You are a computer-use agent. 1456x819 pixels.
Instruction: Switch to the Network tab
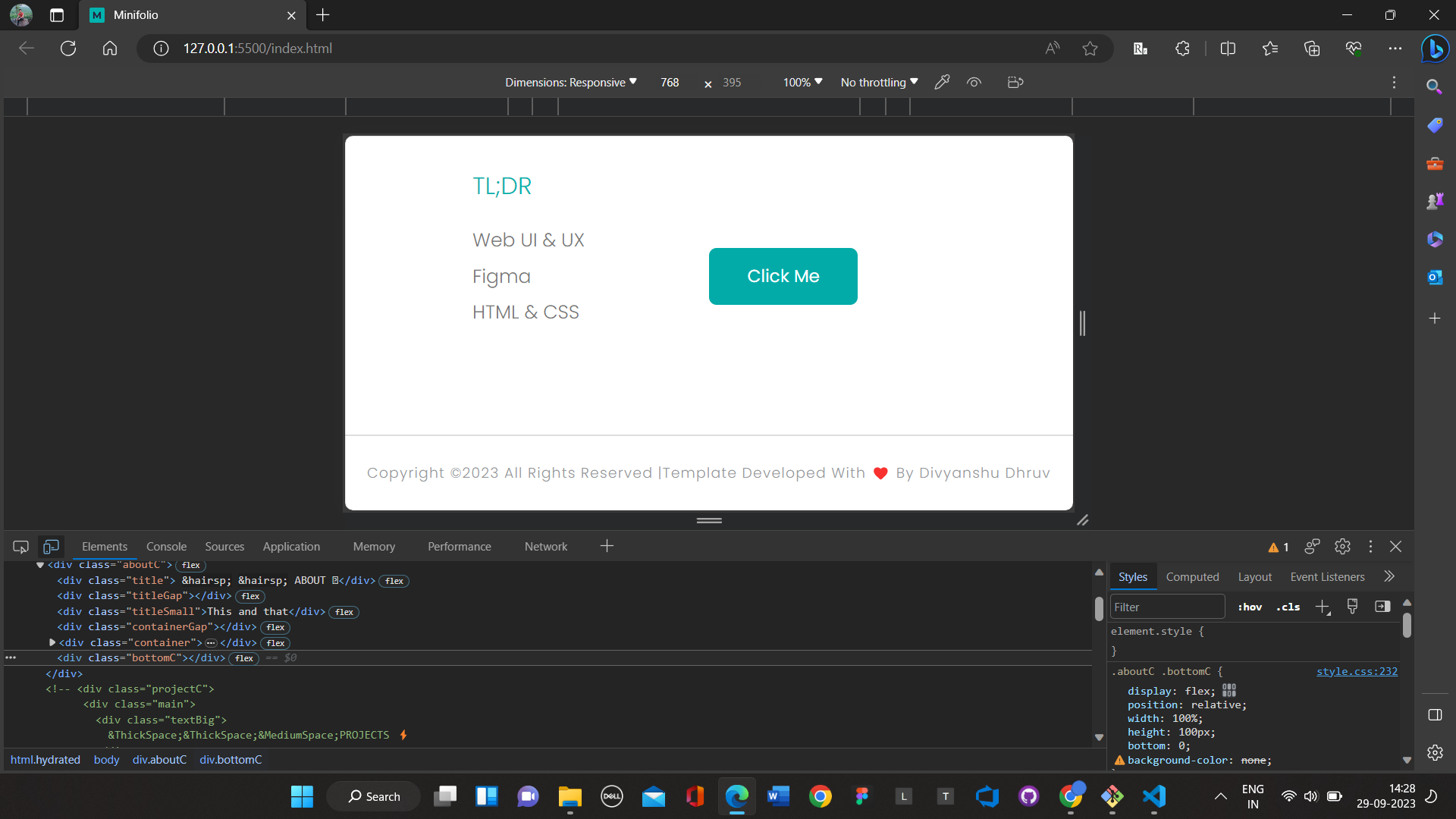pyautogui.click(x=546, y=547)
